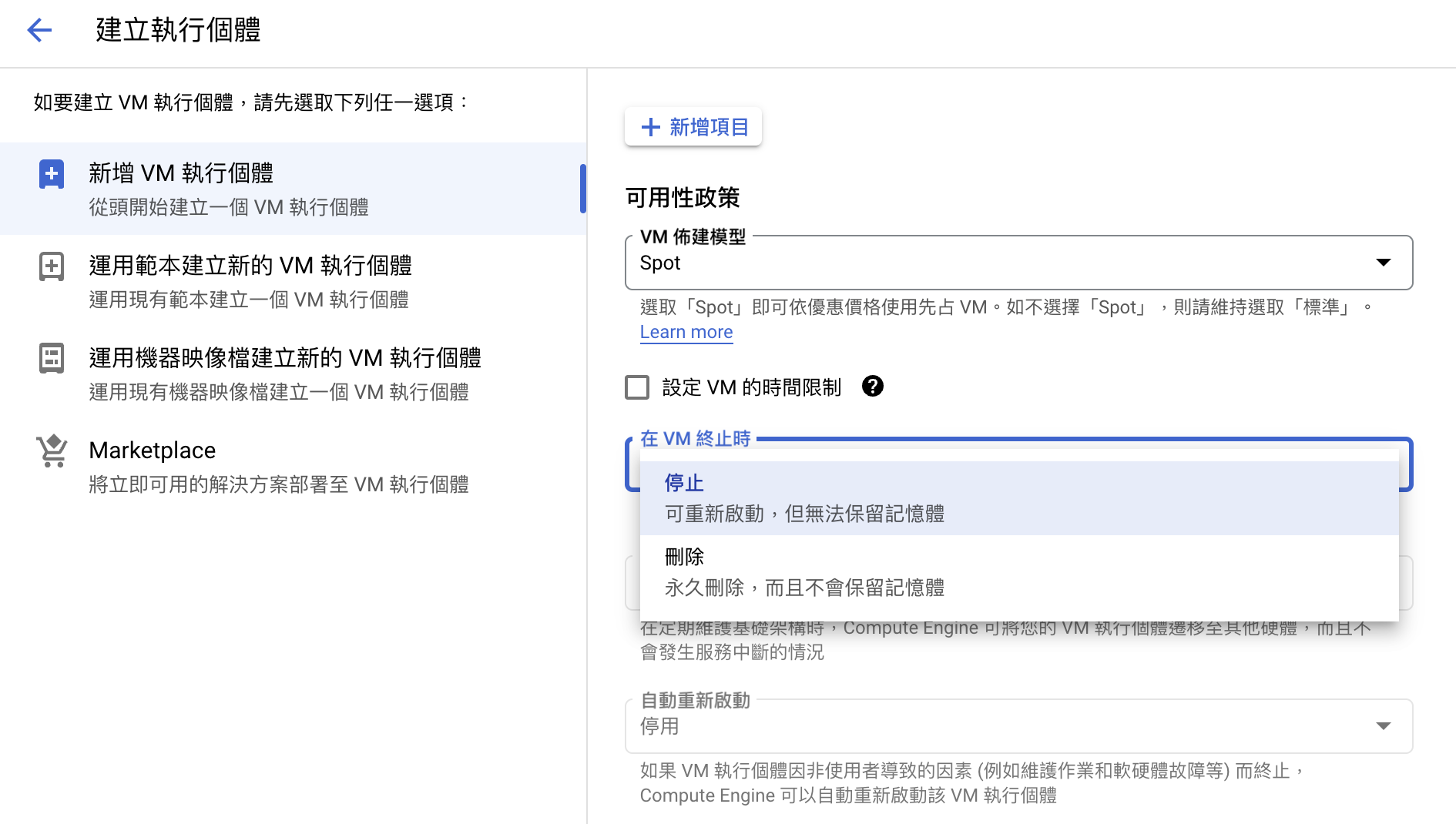Enable the 設定 VM 的時間限制 checkbox
The image size is (1456, 824).
pyautogui.click(x=637, y=387)
